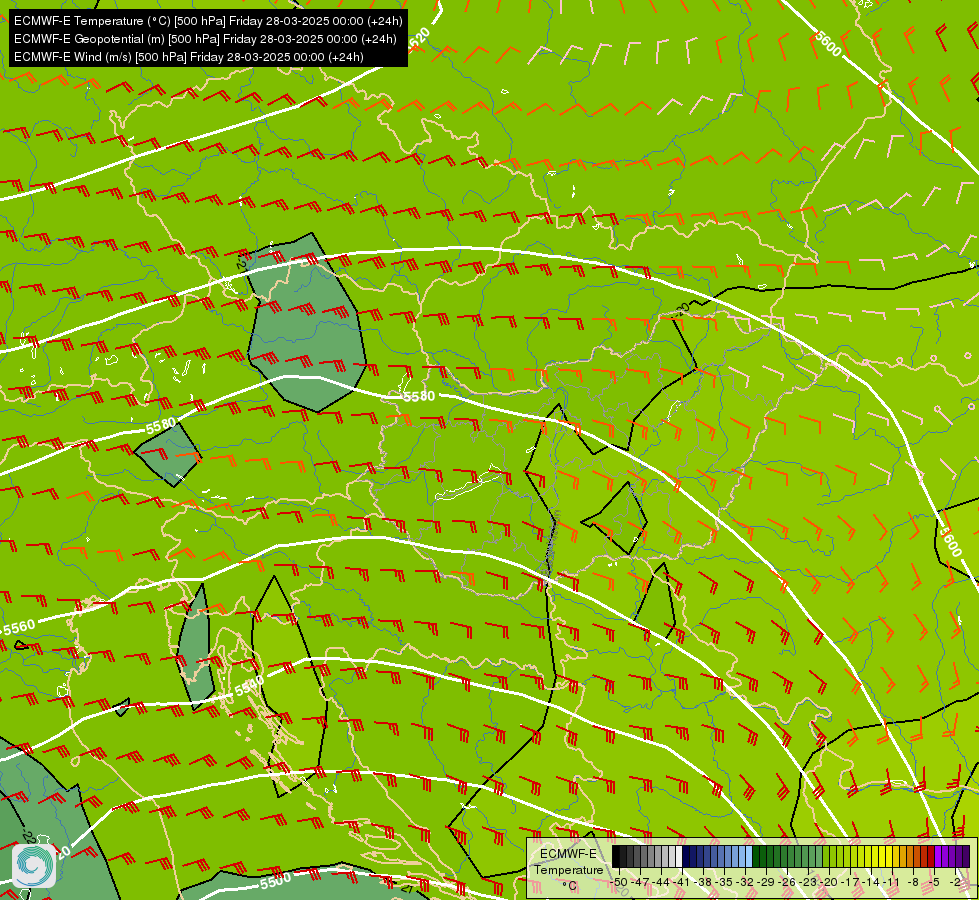Viewport: 979px width, 900px height.
Task: Click the -8 tick label on legend
Action: [913, 882]
